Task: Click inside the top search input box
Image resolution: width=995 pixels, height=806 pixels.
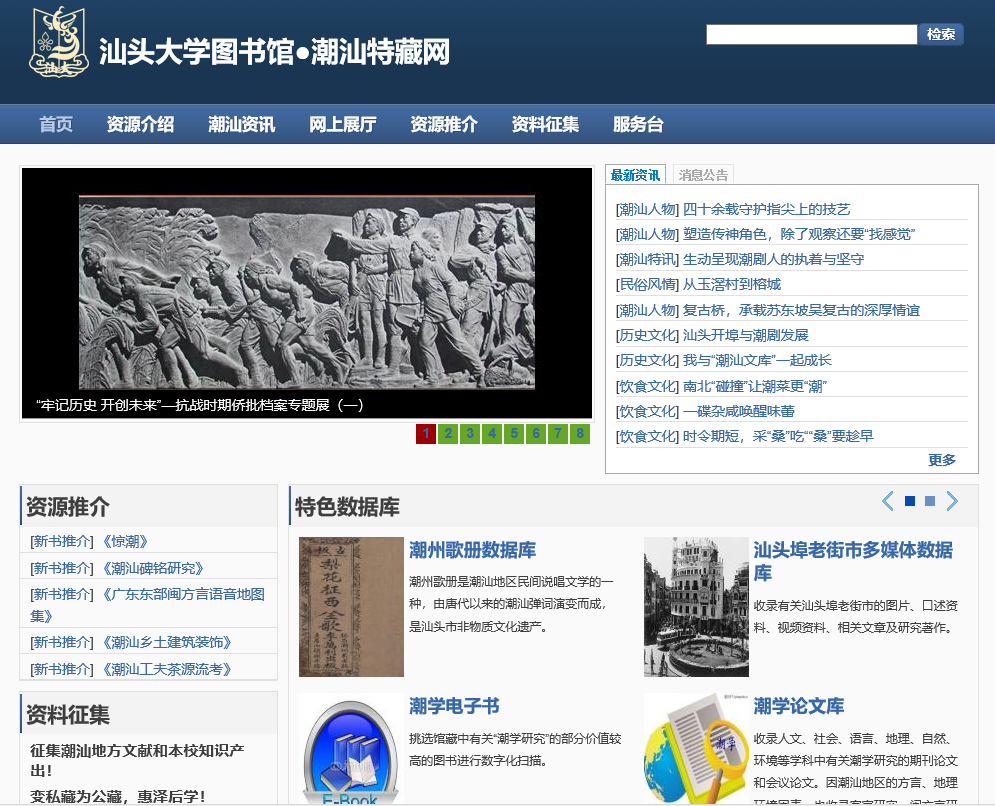Action: coord(810,33)
